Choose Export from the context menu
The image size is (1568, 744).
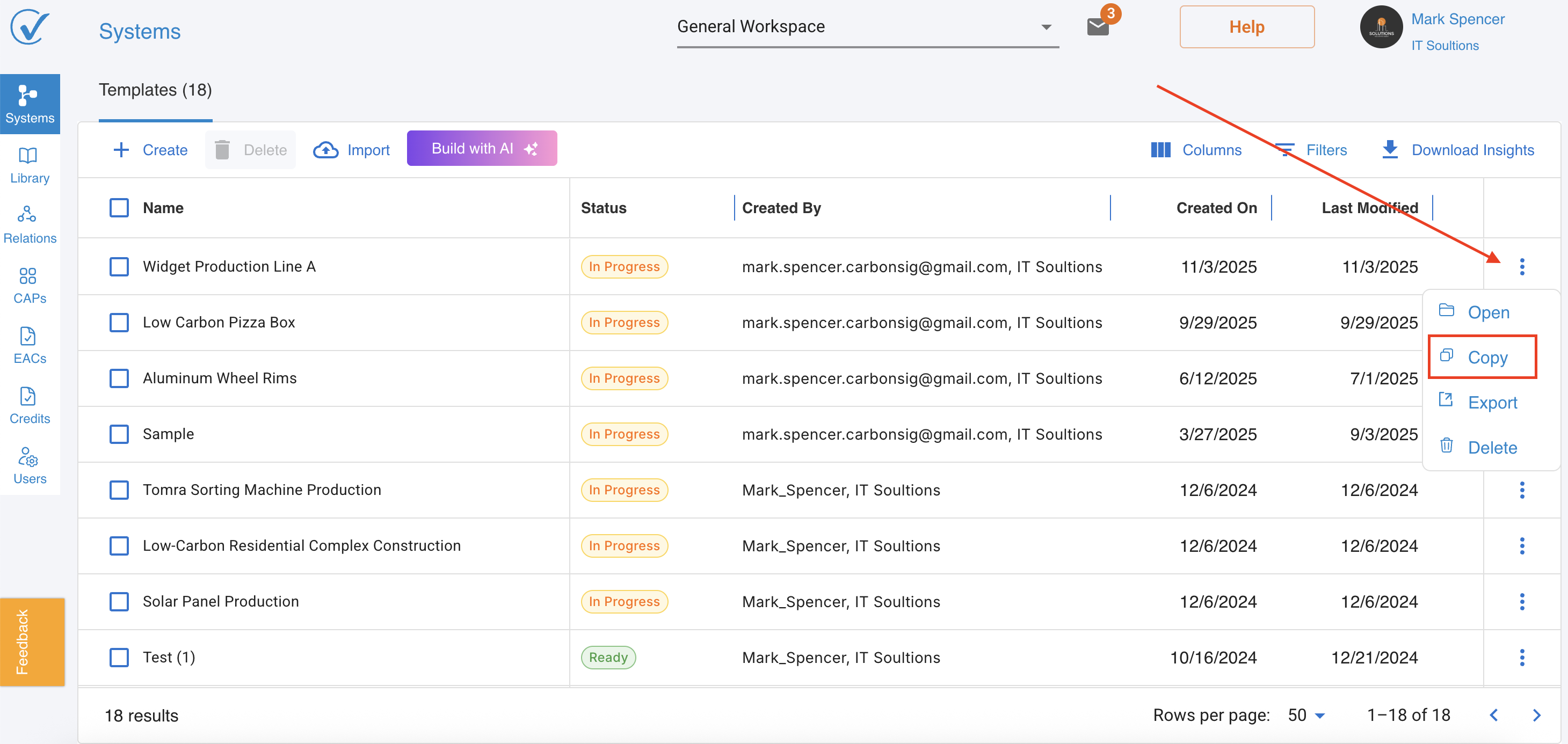tap(1491, 402)
